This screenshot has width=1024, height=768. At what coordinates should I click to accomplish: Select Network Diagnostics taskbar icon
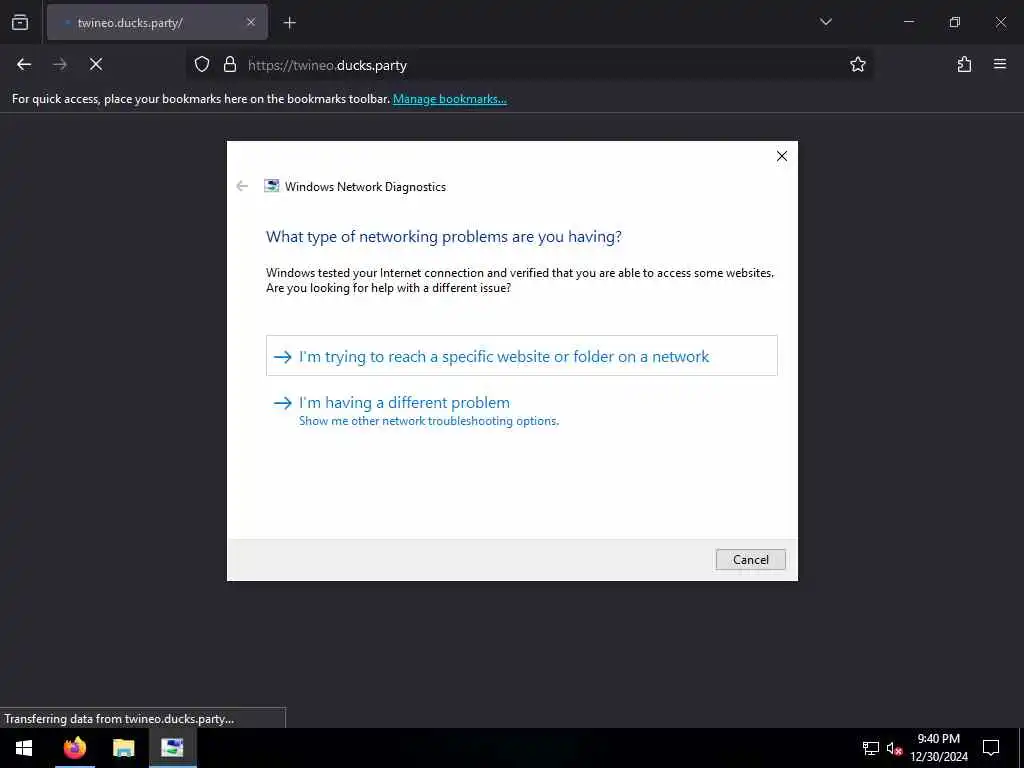pos(172,748)
